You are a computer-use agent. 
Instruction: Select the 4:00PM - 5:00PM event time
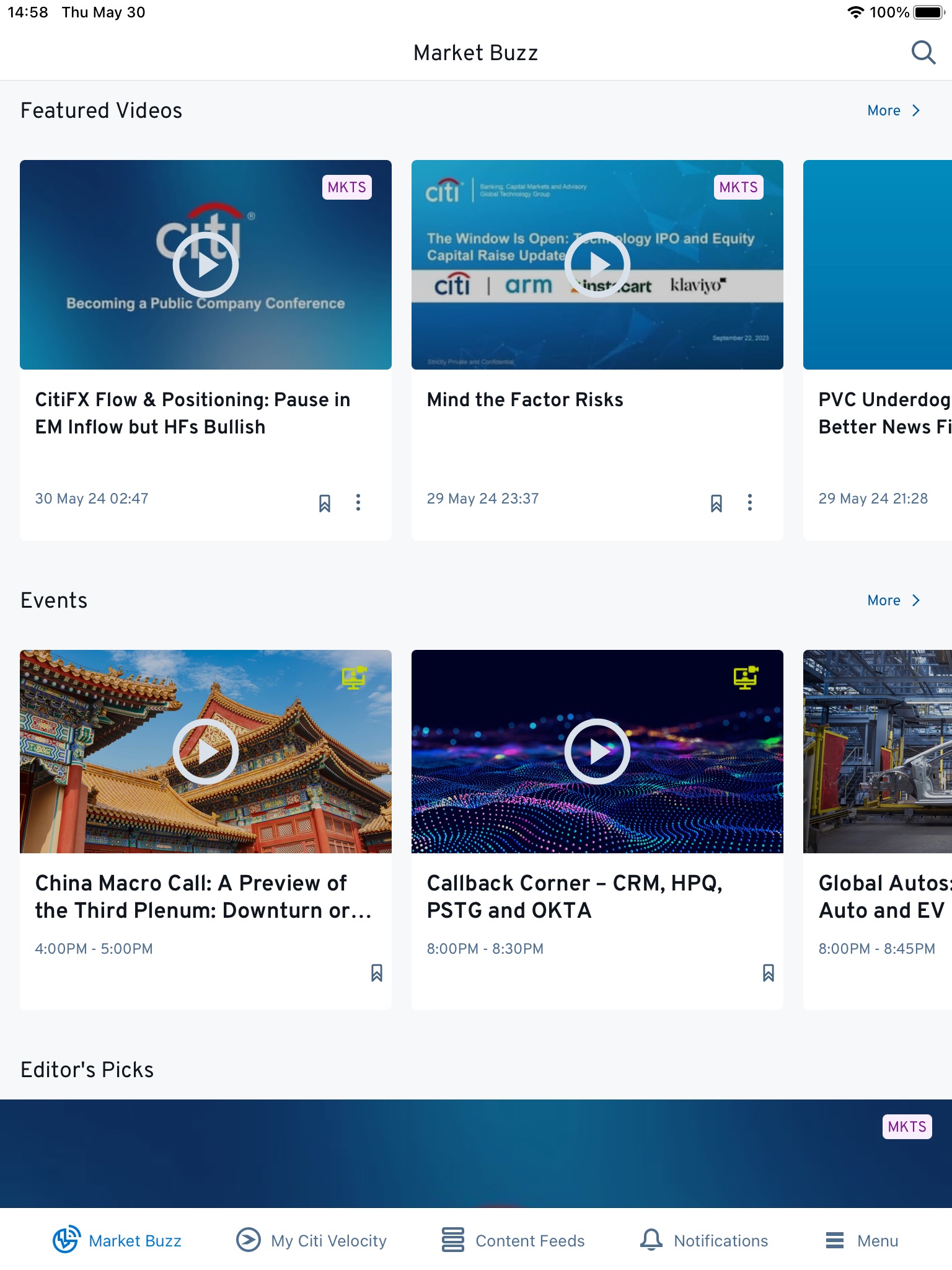94,949
